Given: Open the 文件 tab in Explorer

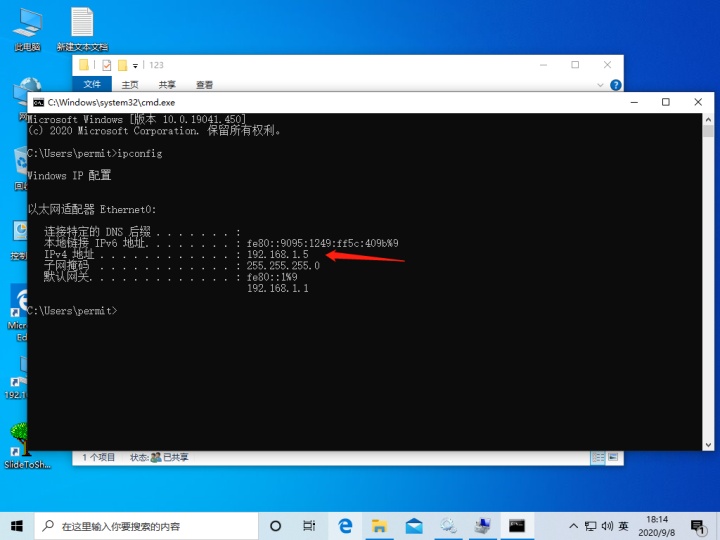Looking at the screenshot, I should tap(92, 84).
